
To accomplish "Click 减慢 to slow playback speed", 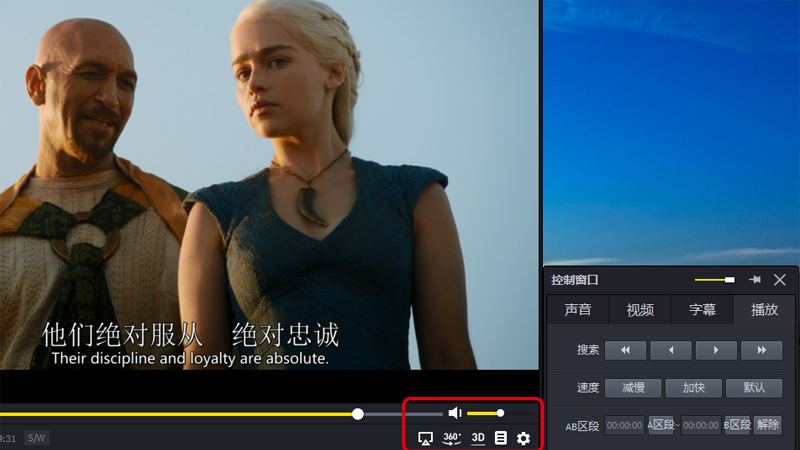I will click(x=633, y=388).
